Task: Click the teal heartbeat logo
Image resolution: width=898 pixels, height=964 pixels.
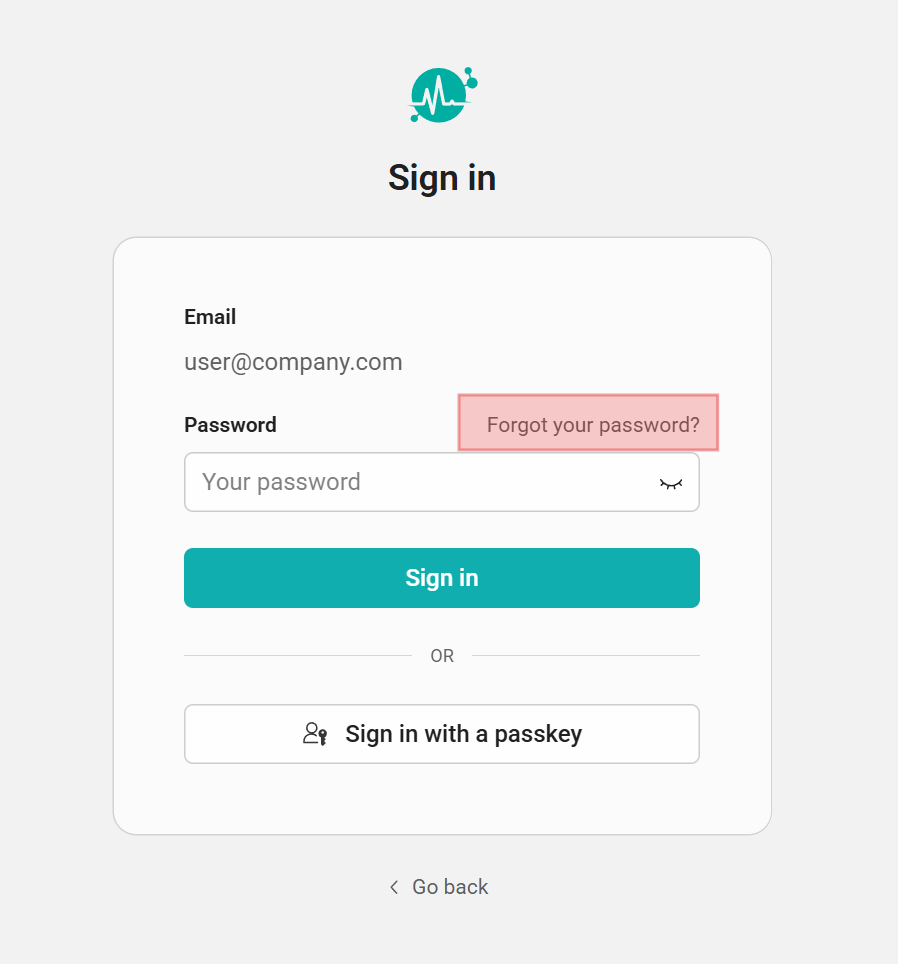Action: (x=439, y=96)
